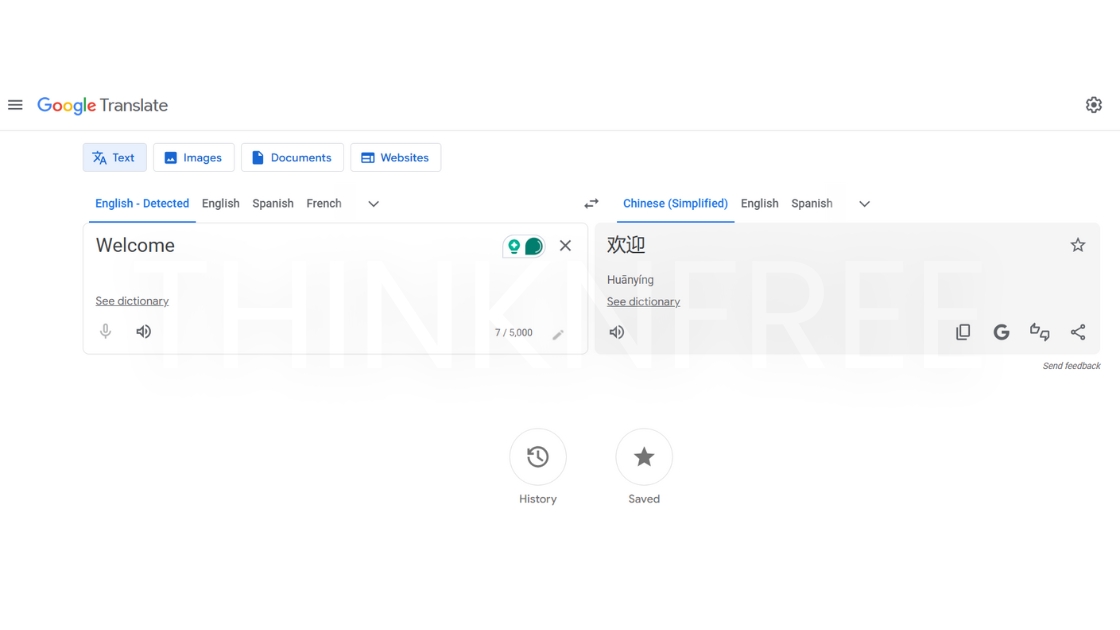Swap source and target languages
Screen dimensions: 1120x630
tap(591, 204)
